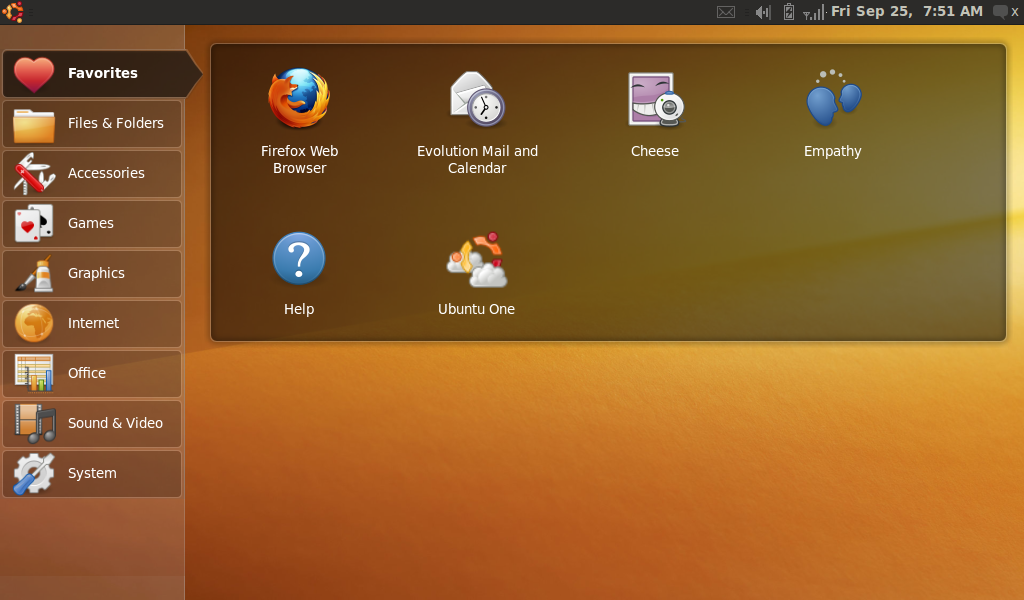Open Evolution Mail and Calendar
The height and width of the screenshot is (600, 1024).
(477, 121)
